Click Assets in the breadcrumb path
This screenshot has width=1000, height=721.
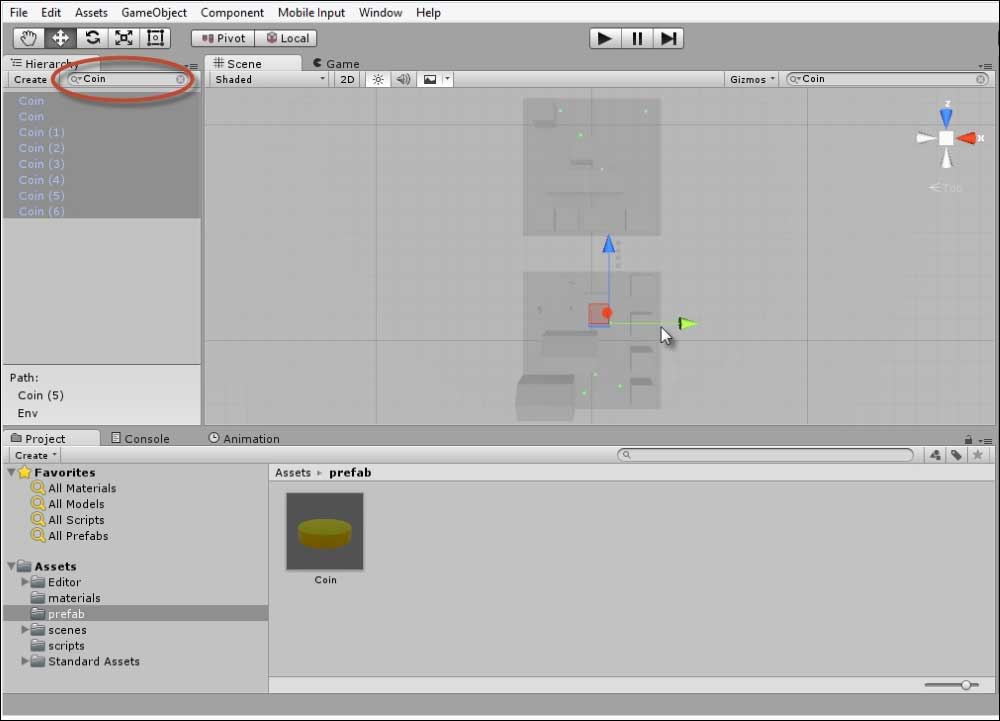tap(293, 472)
